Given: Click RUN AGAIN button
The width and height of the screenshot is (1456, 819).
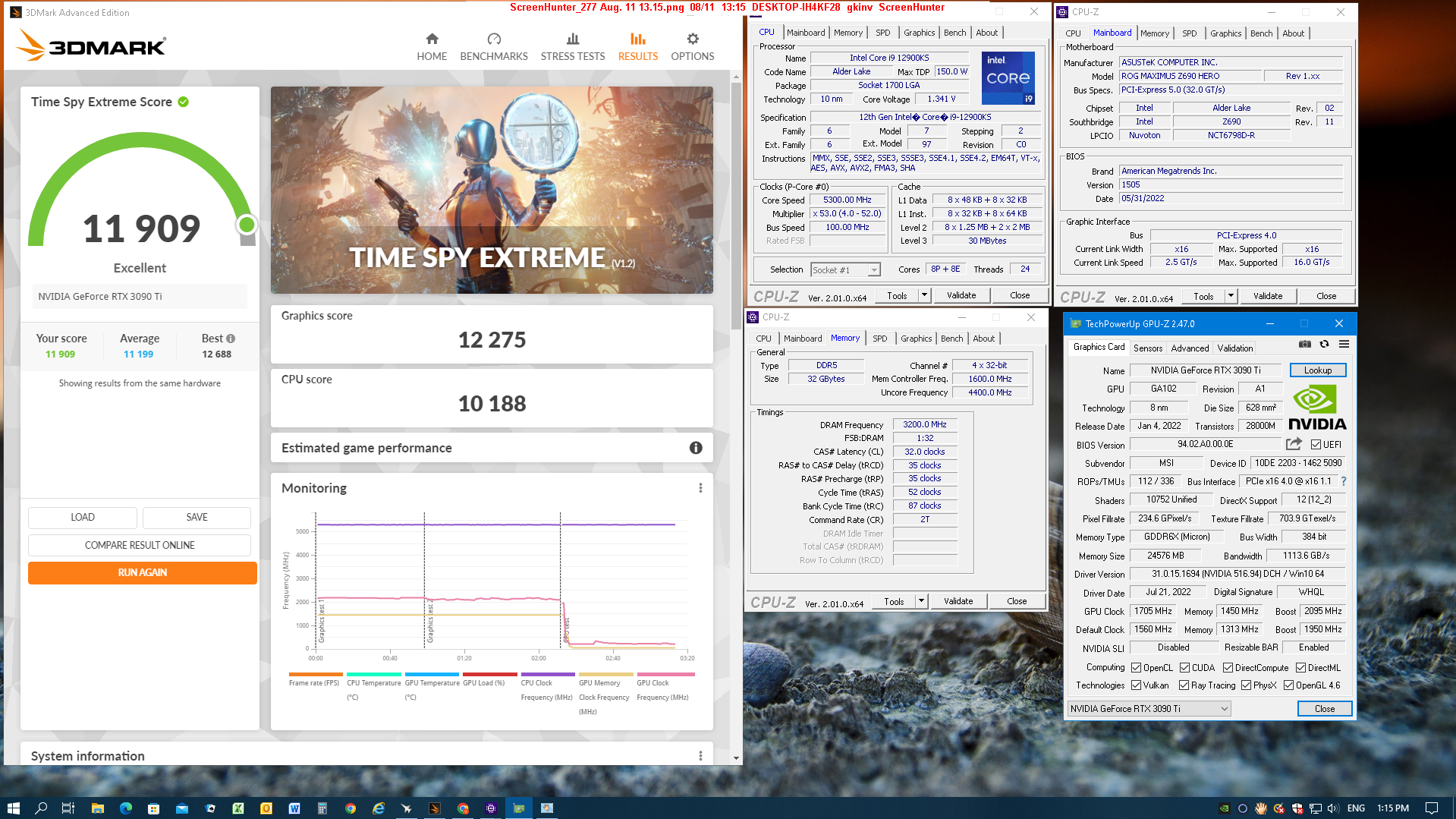Looking at the screenshot, I should point(143,572).
